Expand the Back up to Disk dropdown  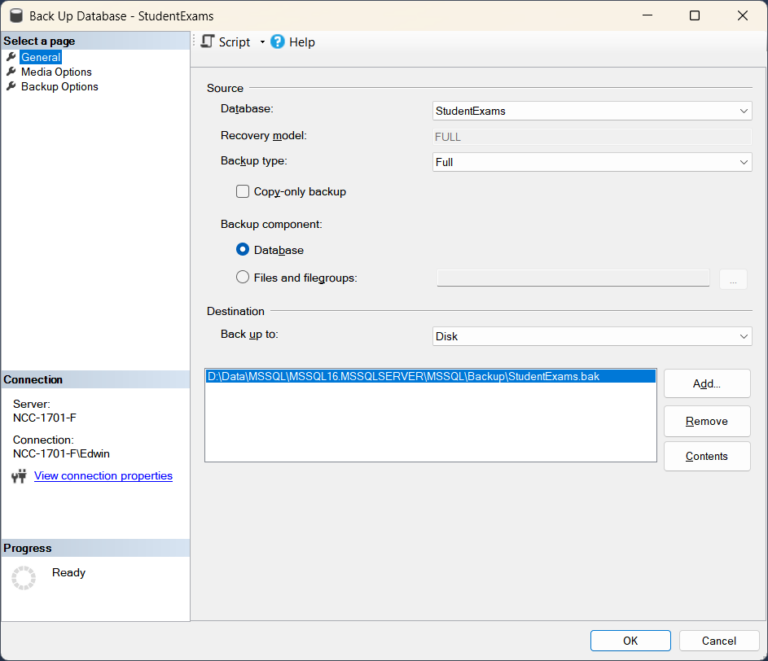tap(591, 337)
